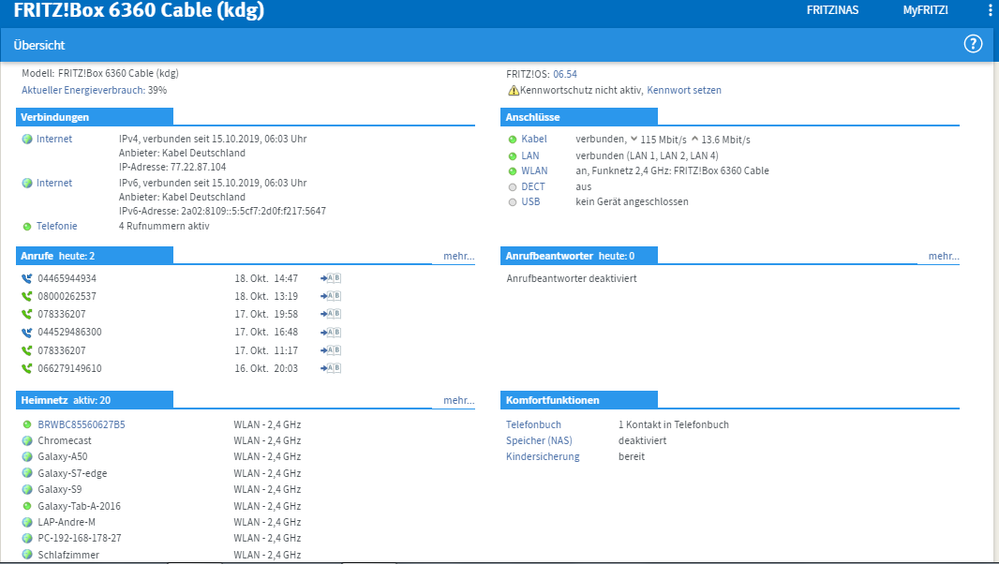Viewport: 999px width, 564px height.
Task: Add 044529486300 to phonebook icon
Action: click(x=331, y=332)
